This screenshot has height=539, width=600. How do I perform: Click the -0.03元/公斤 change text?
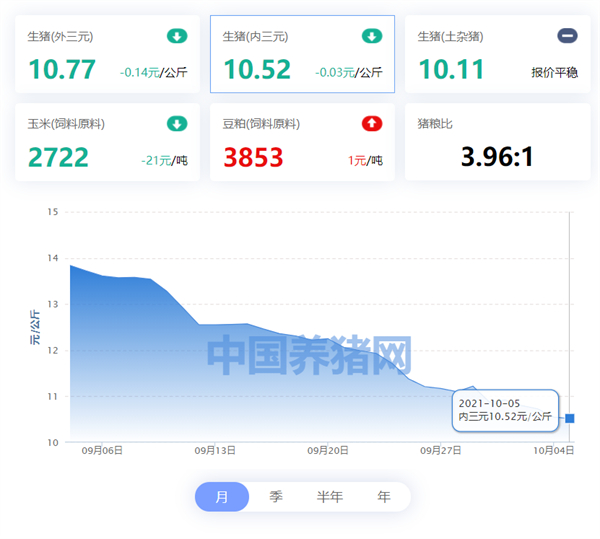[349, 72]
